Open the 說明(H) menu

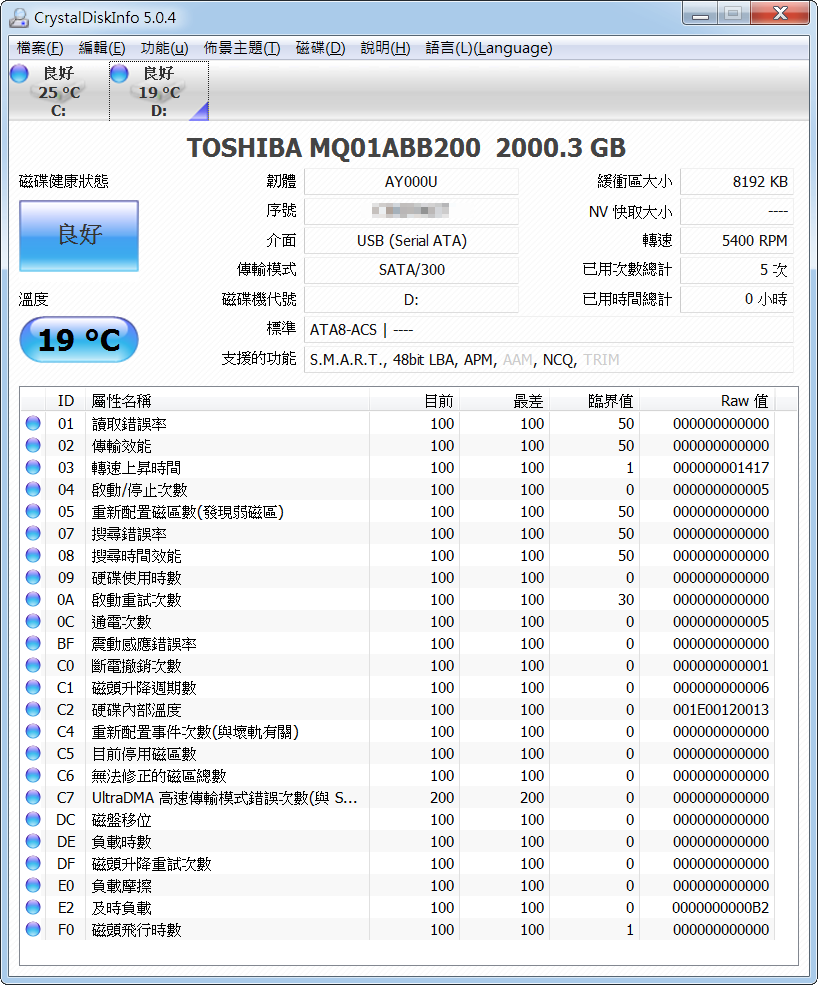point(385,48)
